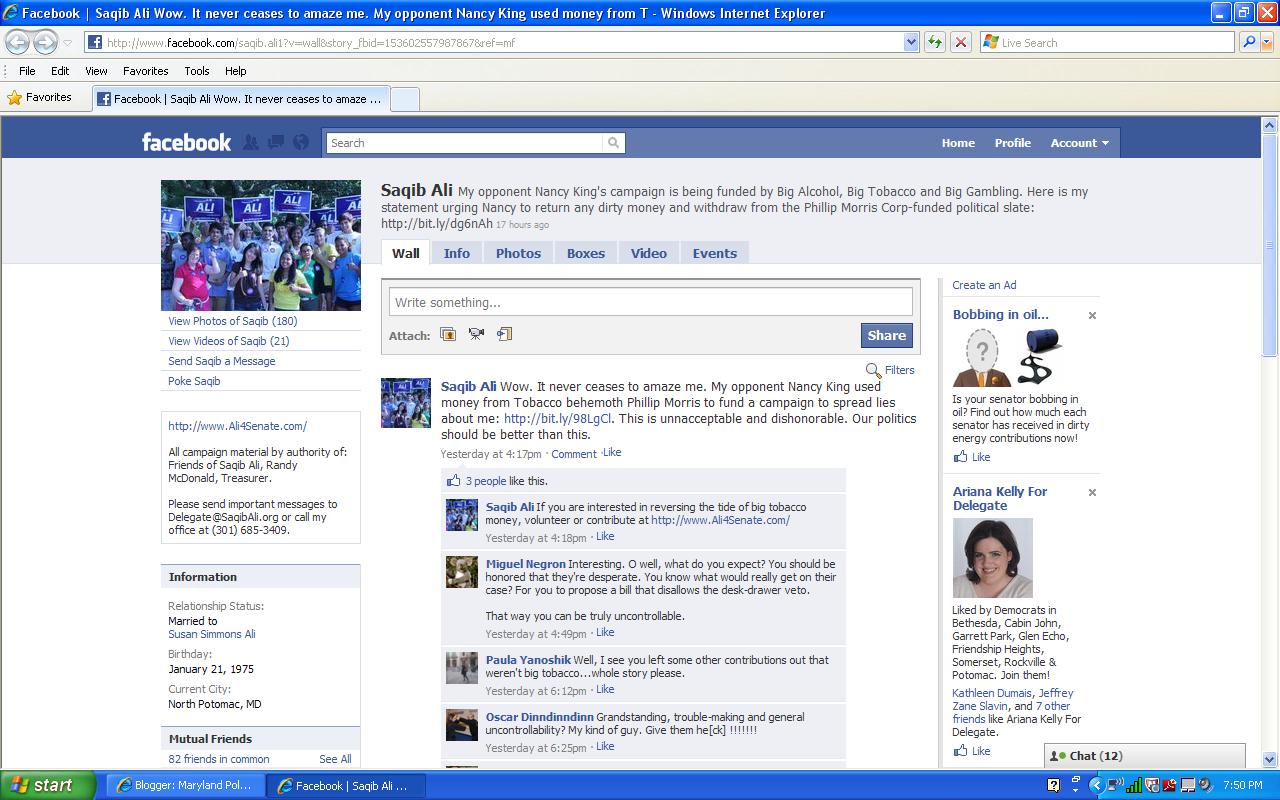
Task: Click the system tray expand arrow
Action: coord(1097,785)
